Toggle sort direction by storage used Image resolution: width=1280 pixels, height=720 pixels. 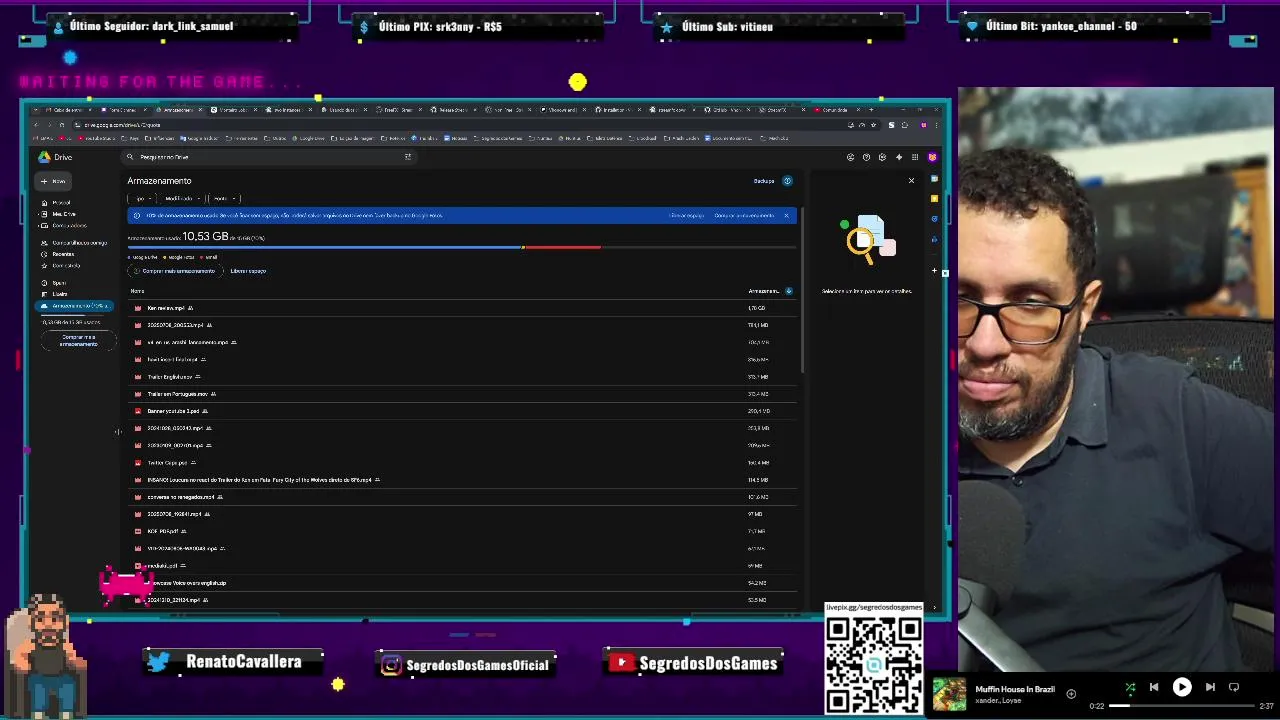pyautogui.click(x=788, y=291)
